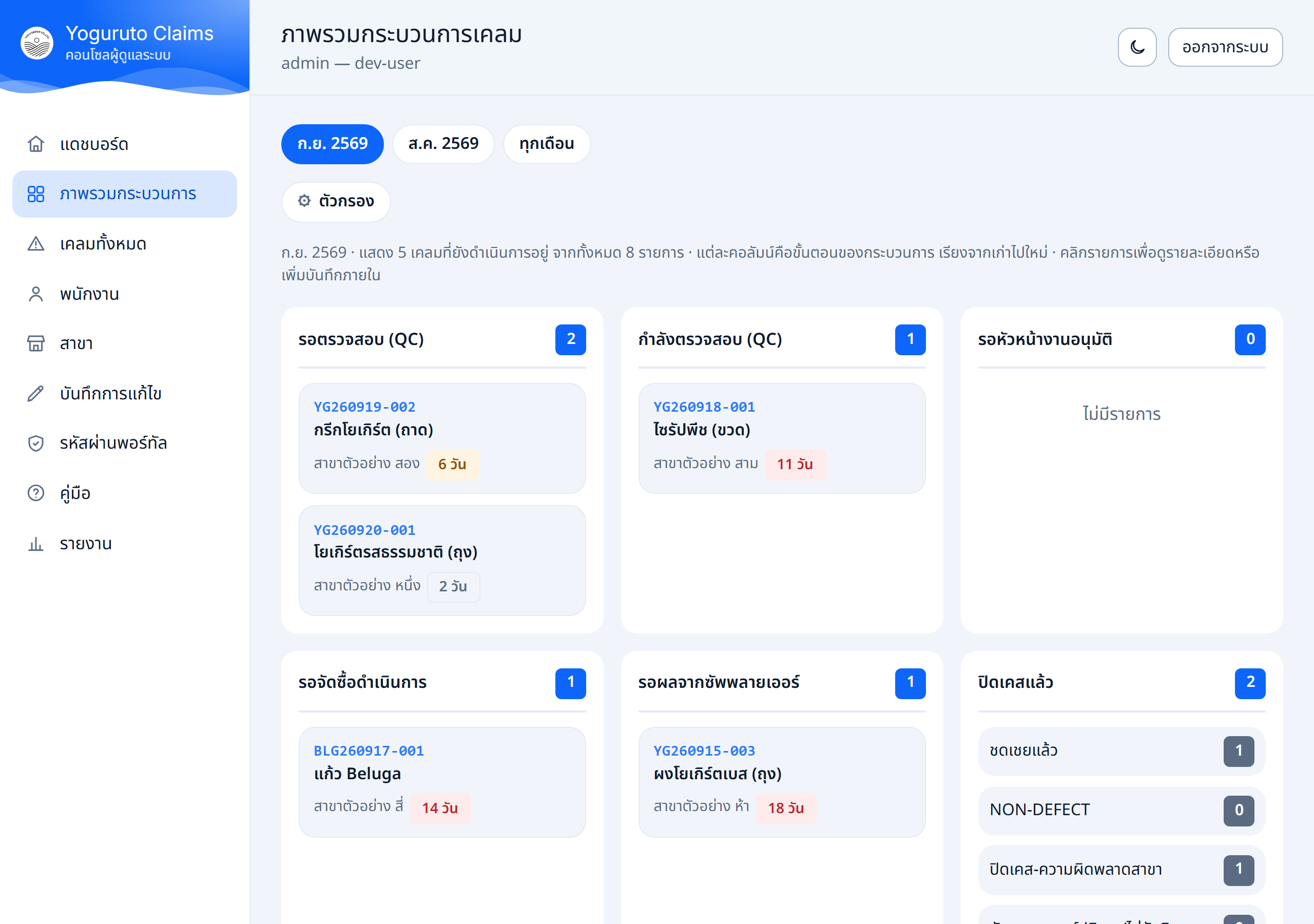
Task: Click the รอจัดซื้อดำเนินการ column header
Action: [x=363, y=683]
